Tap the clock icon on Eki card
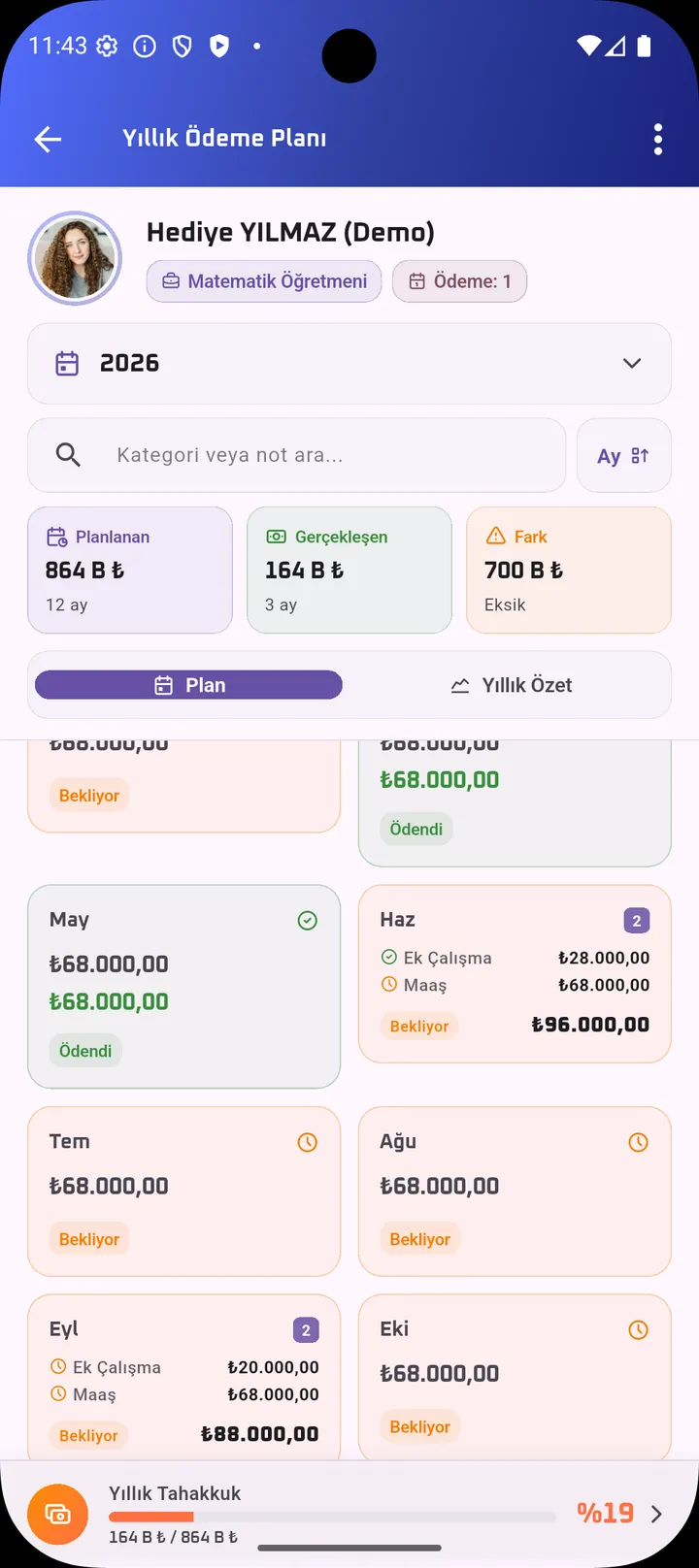The height and width of the screenshot is (1568, 699). (x=638, y=1329)
